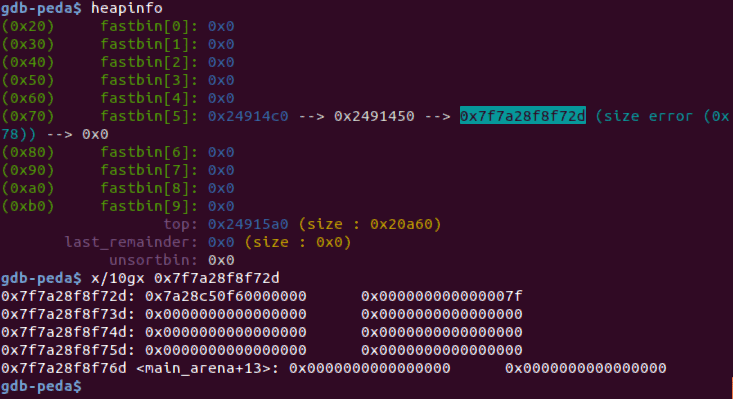Viewport: 733px width, 399px height.
Task: Click the memory address 0x7f7a28f8f74d row label
Action: [68, 332]
